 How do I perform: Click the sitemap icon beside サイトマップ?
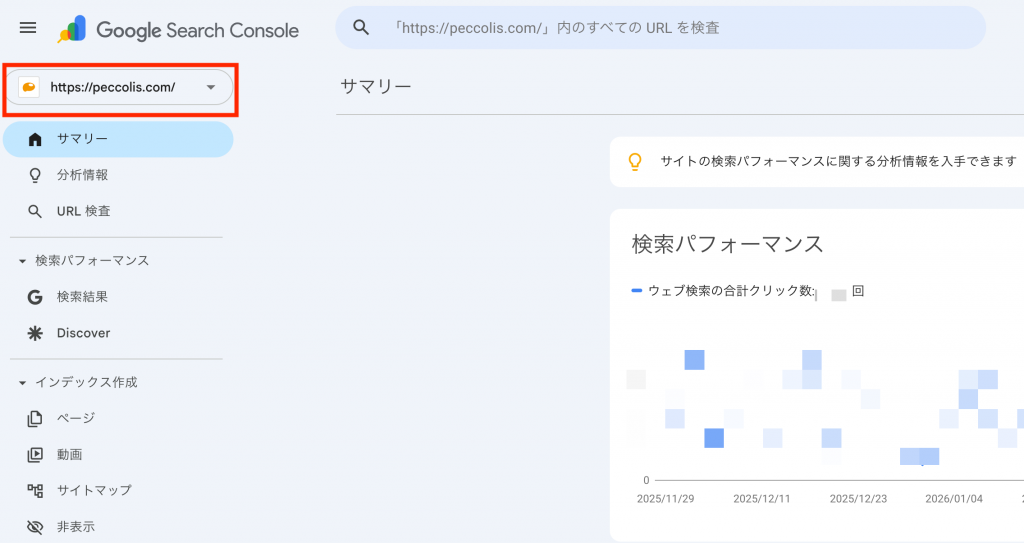(x=36, y=490)
